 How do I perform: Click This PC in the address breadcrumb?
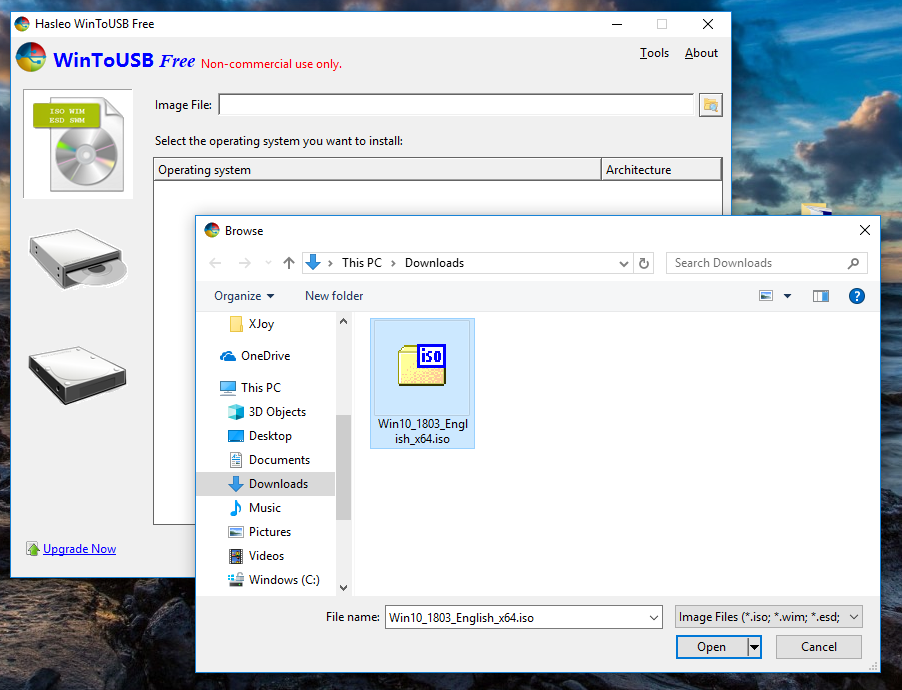point(362,263)
